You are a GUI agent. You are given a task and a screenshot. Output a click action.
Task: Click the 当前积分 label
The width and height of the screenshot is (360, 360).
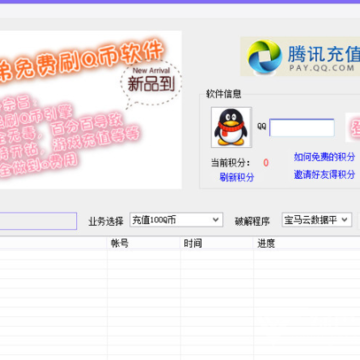click(231, 163)
